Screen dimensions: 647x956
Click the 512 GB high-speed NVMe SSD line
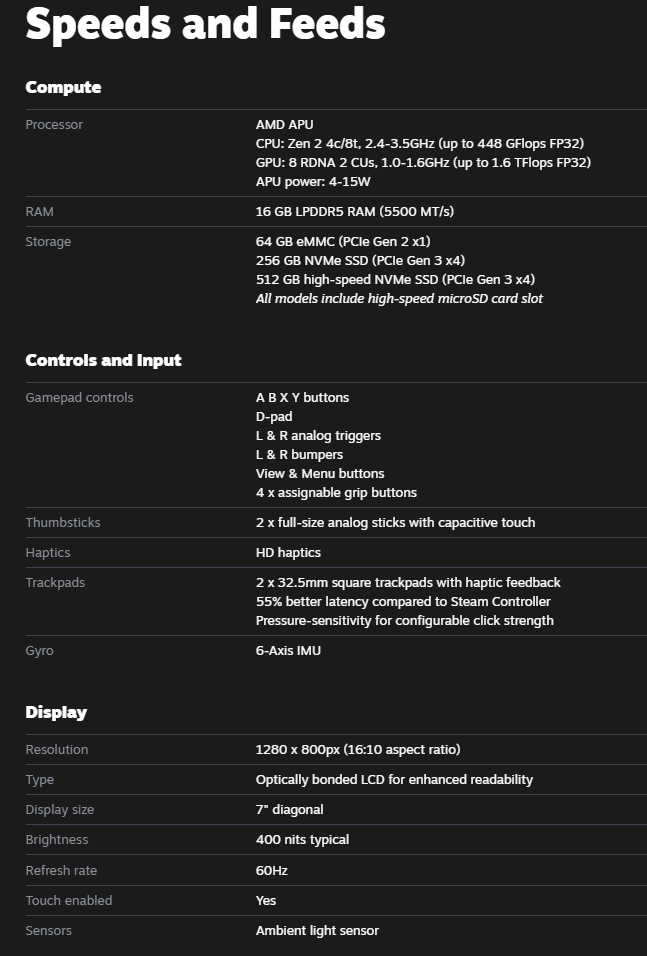coord(395,280)
